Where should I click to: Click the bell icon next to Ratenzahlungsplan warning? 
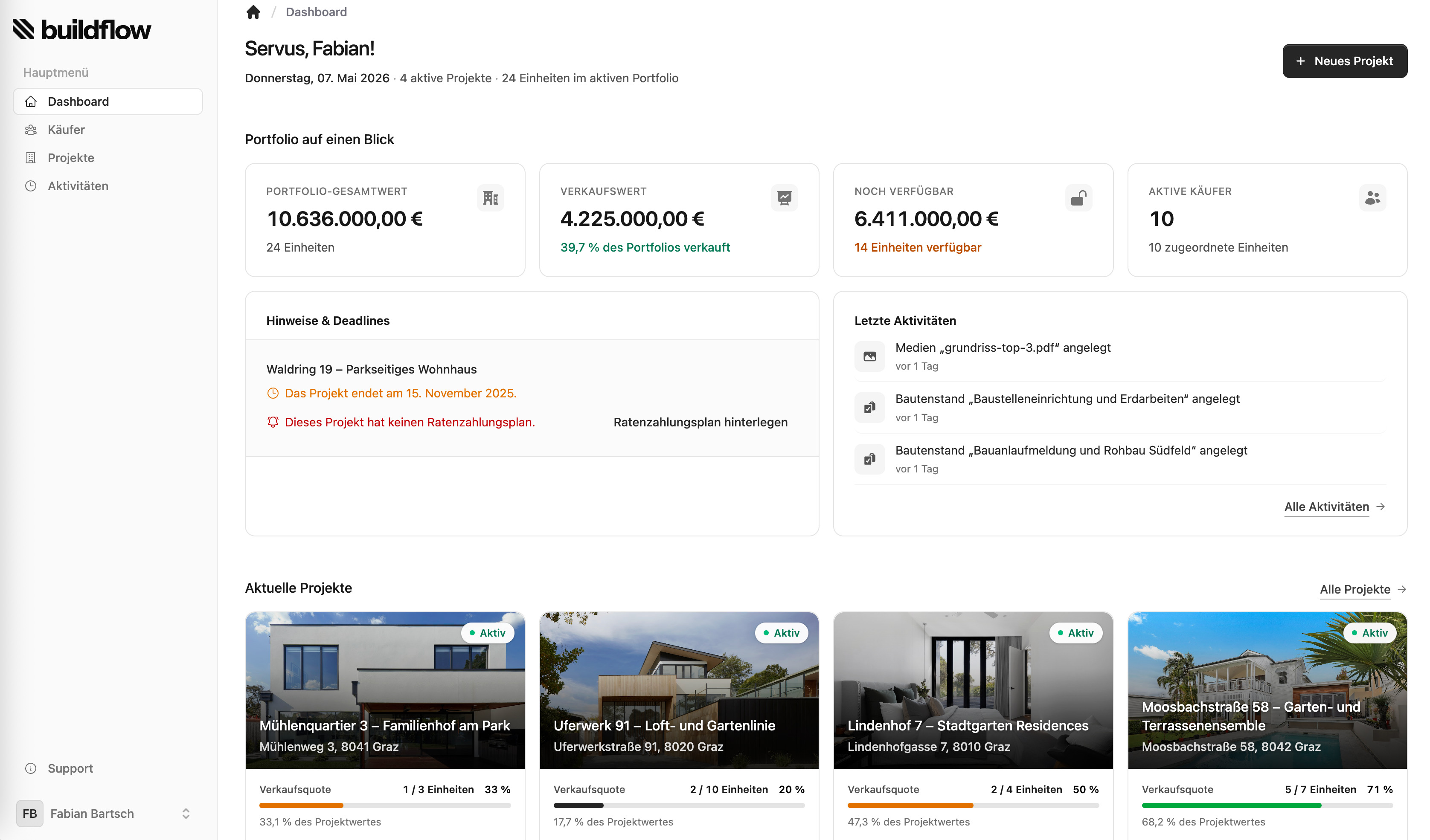(273, 422)
